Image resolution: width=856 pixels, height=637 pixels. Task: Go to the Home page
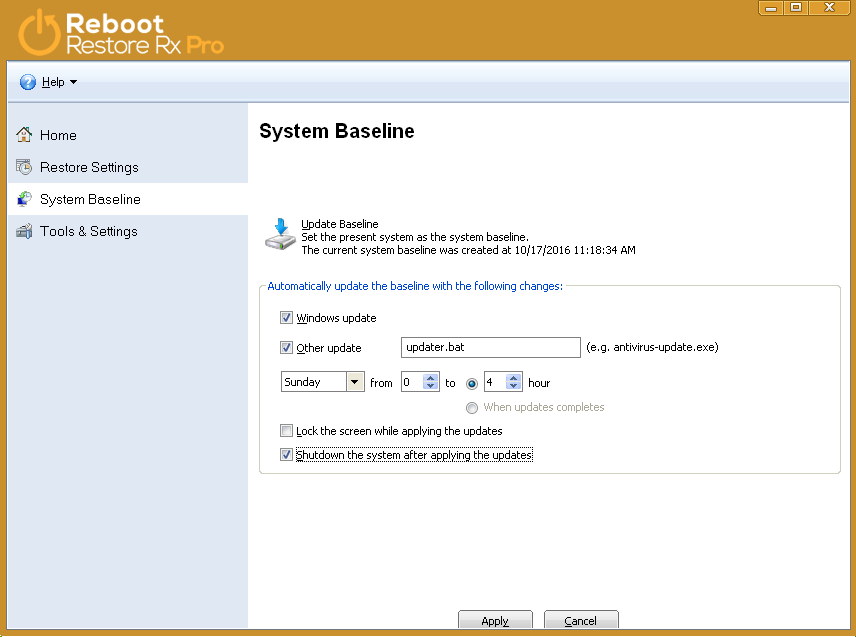tap(58, 135)
